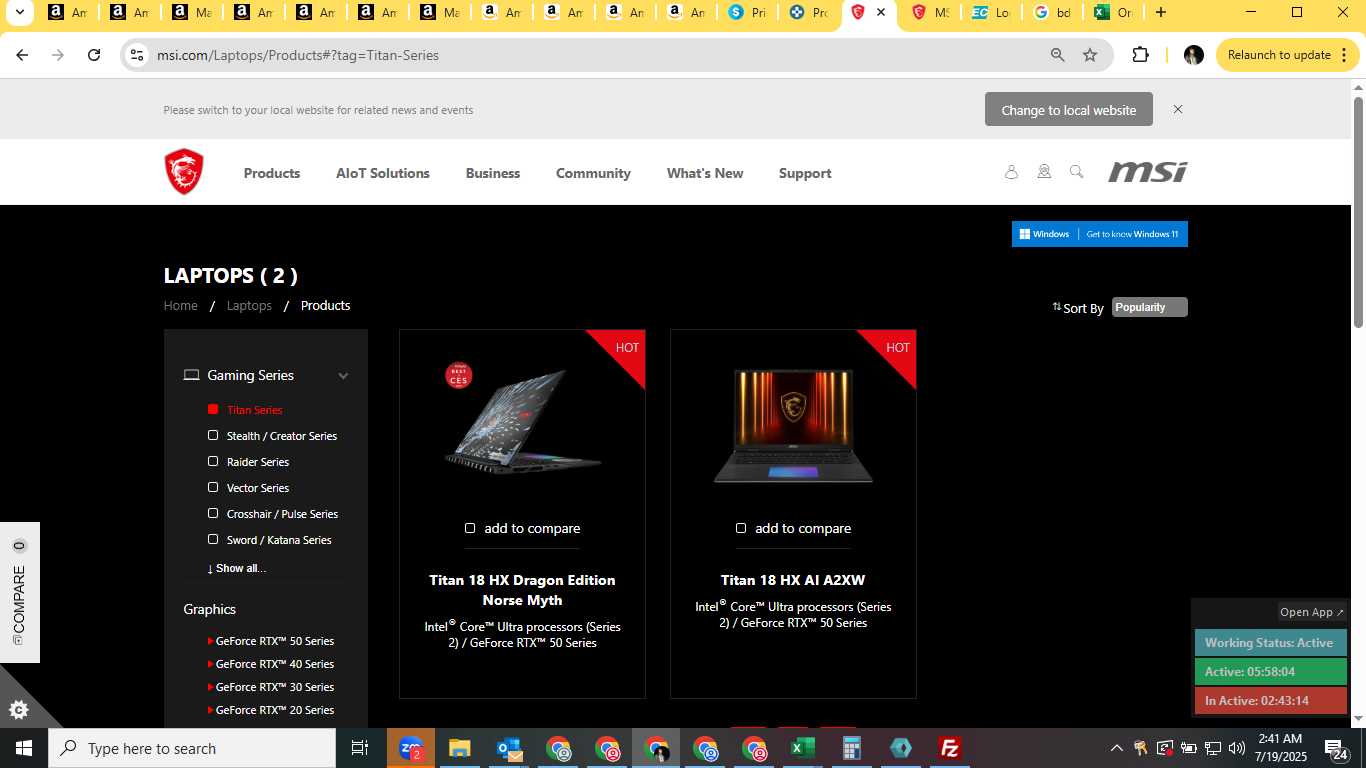Open Titan 18 HX Dragon Edition Norse Myth title
Image resolution: width=1366 pixels, height=768 pixels.
point(522,590)
